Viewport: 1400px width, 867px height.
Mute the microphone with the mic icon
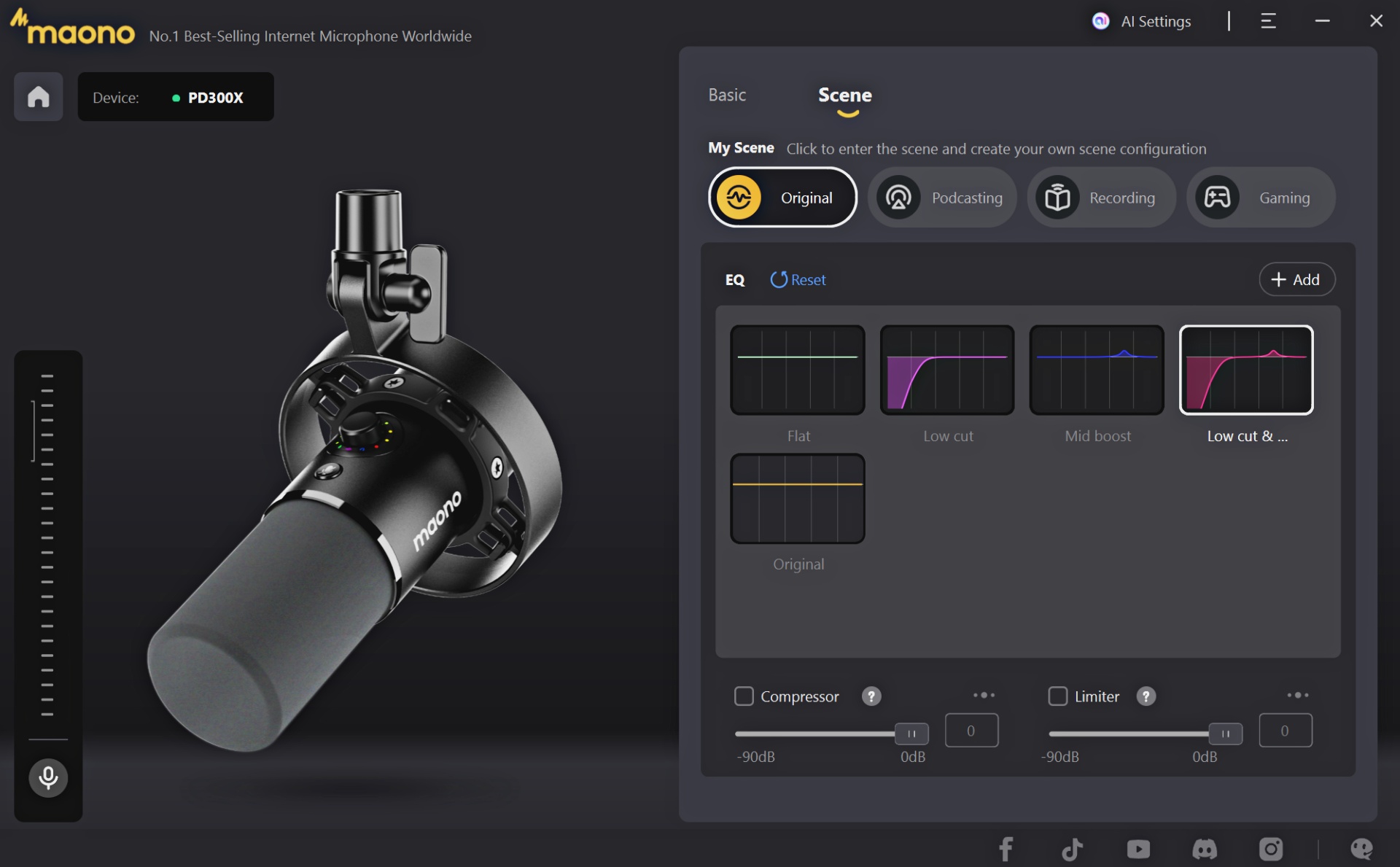coord(48,777)
